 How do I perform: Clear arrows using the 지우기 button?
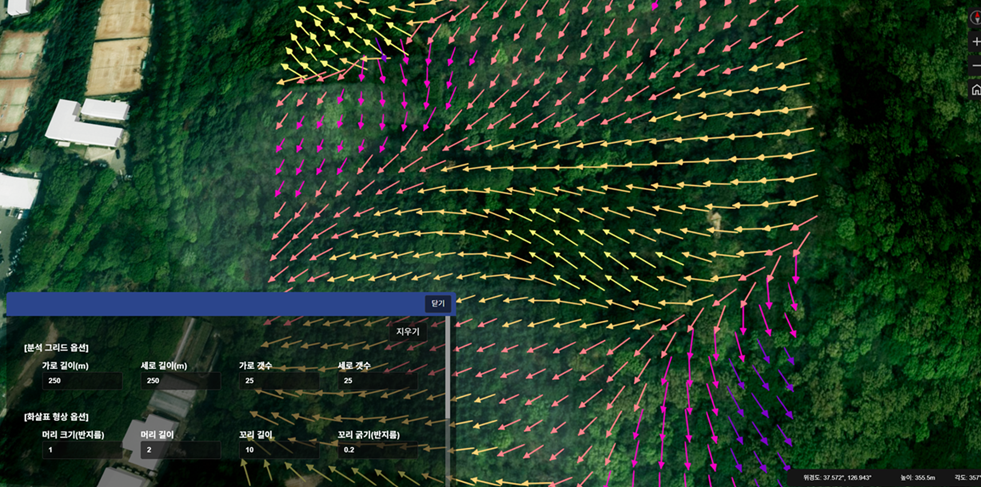408,332
